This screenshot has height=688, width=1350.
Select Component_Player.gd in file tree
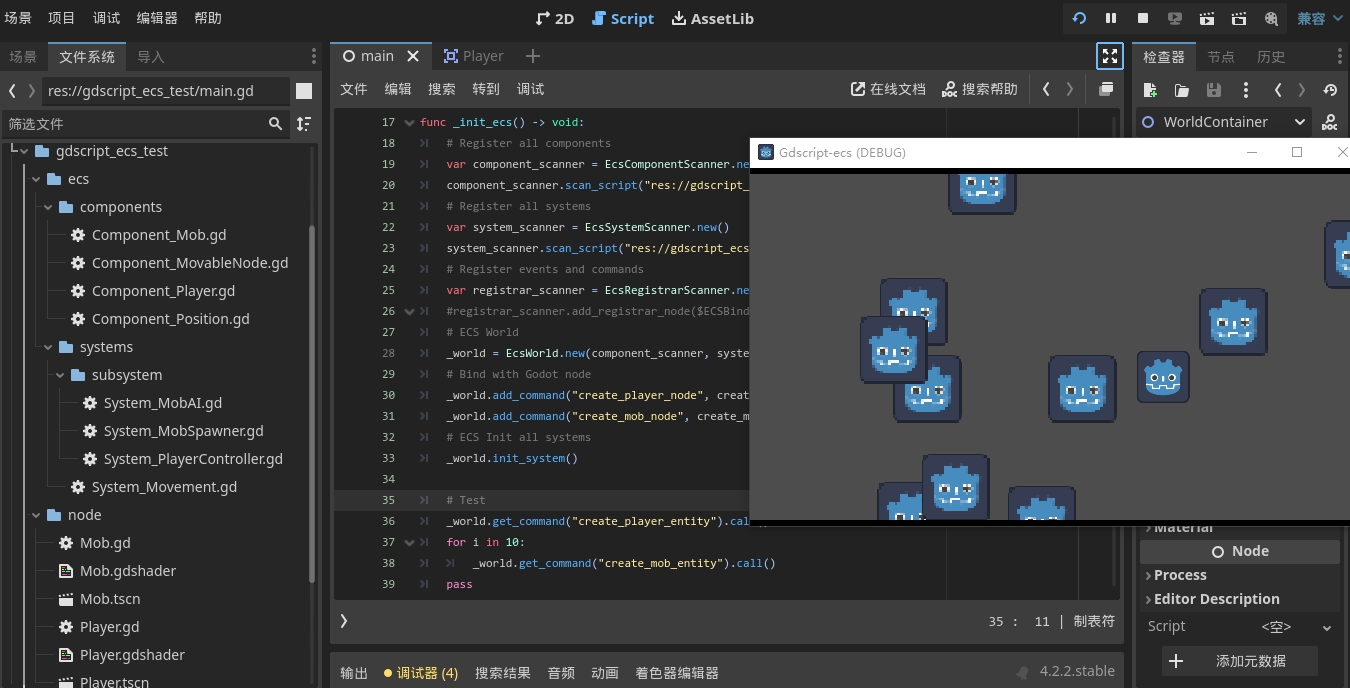pos(163,291)
